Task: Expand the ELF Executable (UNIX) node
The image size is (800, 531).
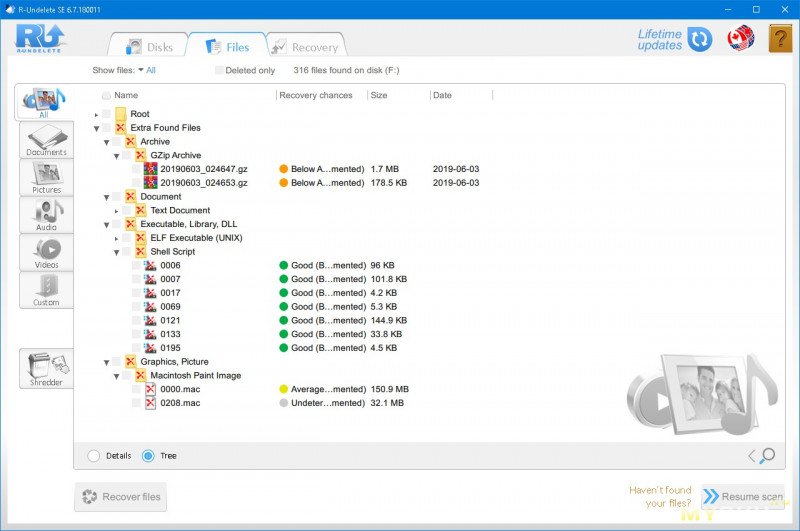Action: [117, 238]
